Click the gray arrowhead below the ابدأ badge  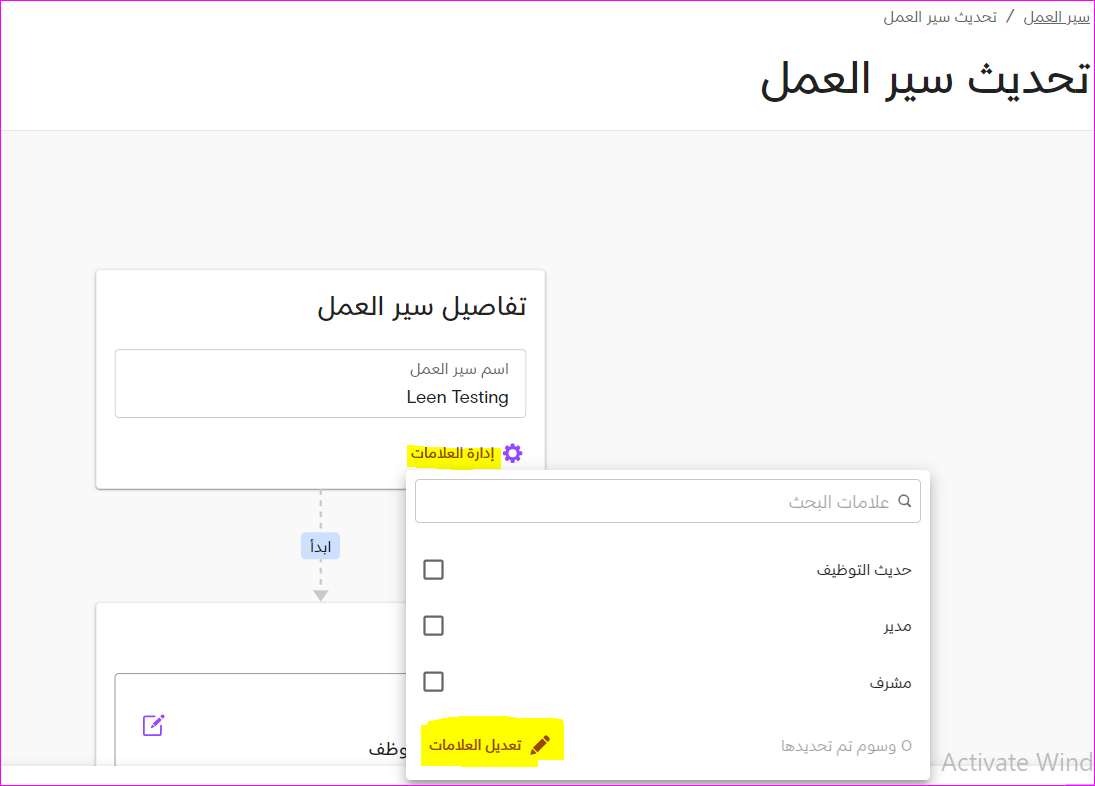tap(320, 595)
